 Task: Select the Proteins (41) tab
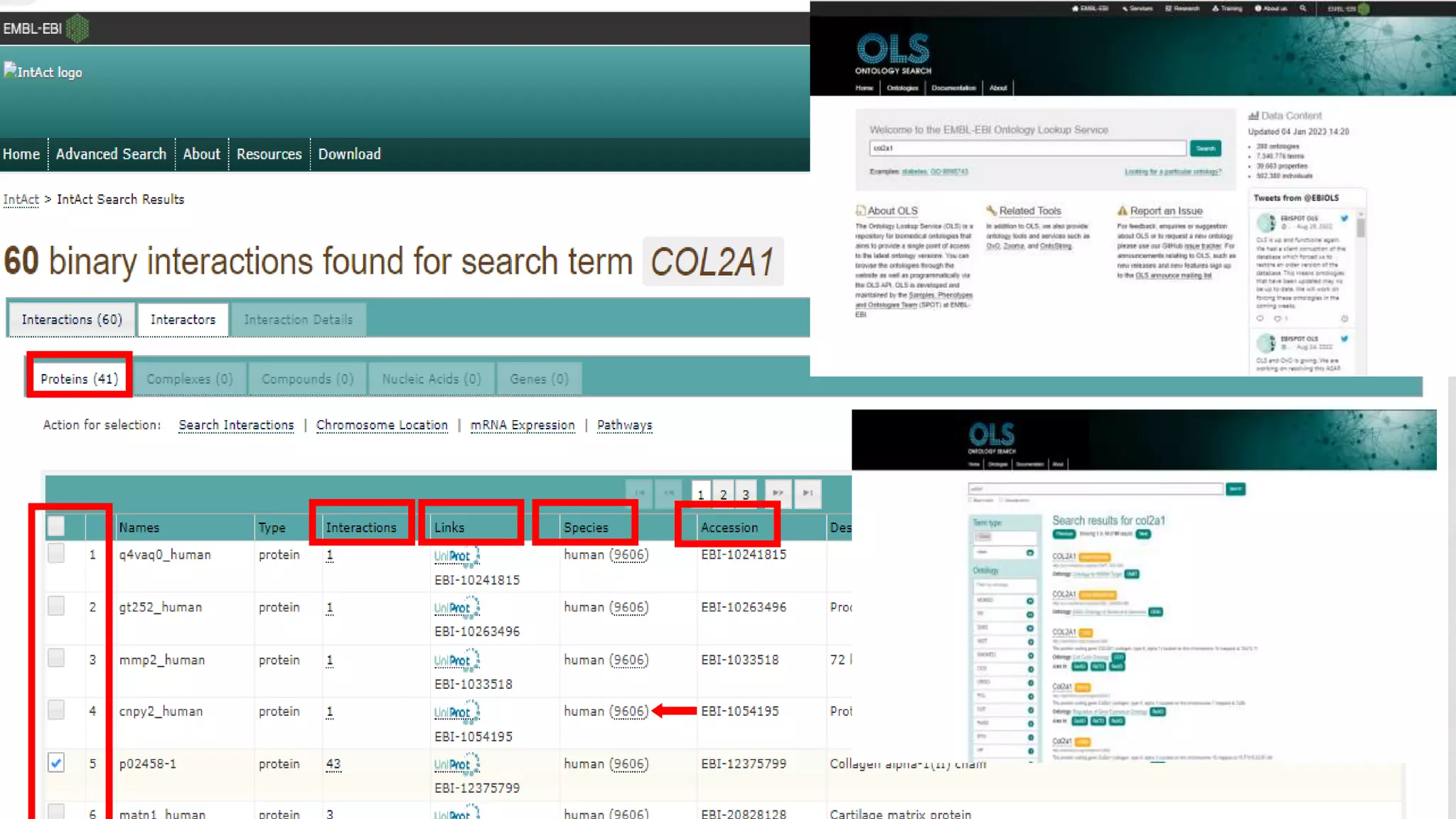79,379
